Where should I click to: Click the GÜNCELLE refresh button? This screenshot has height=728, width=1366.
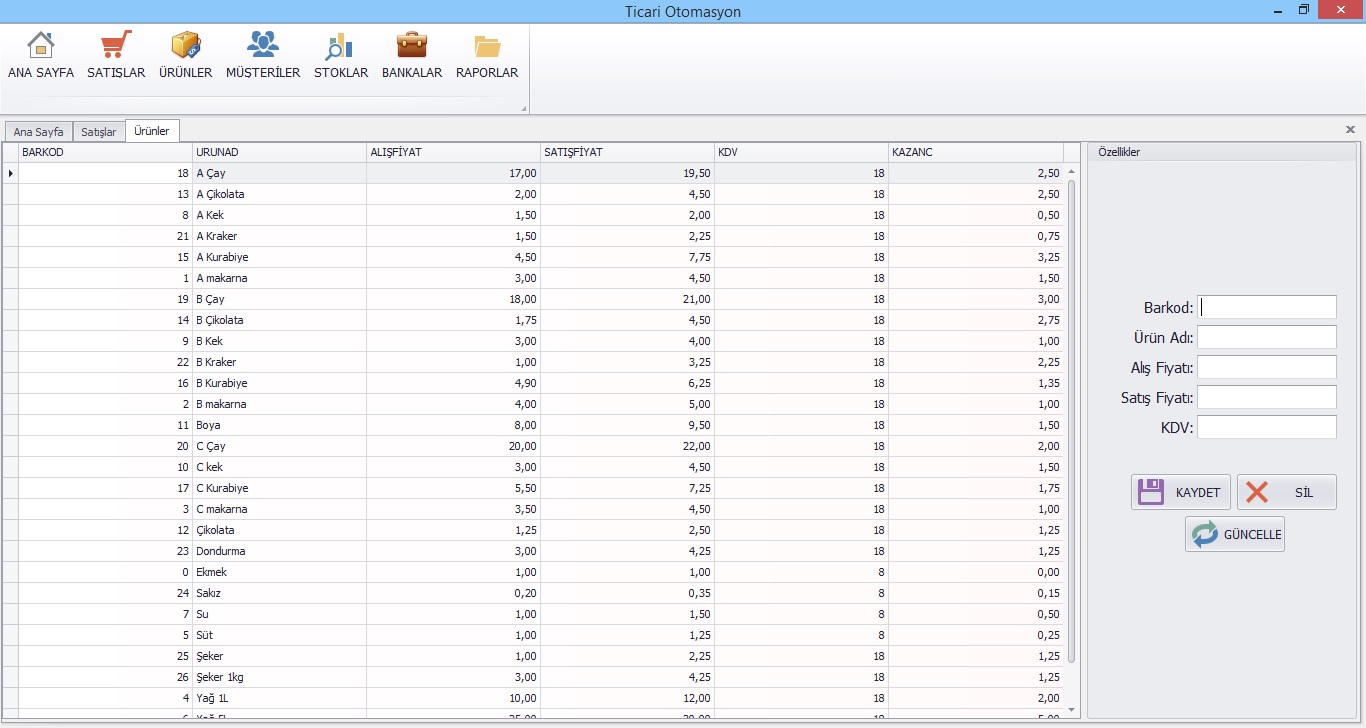click(x=1235, y=534)
